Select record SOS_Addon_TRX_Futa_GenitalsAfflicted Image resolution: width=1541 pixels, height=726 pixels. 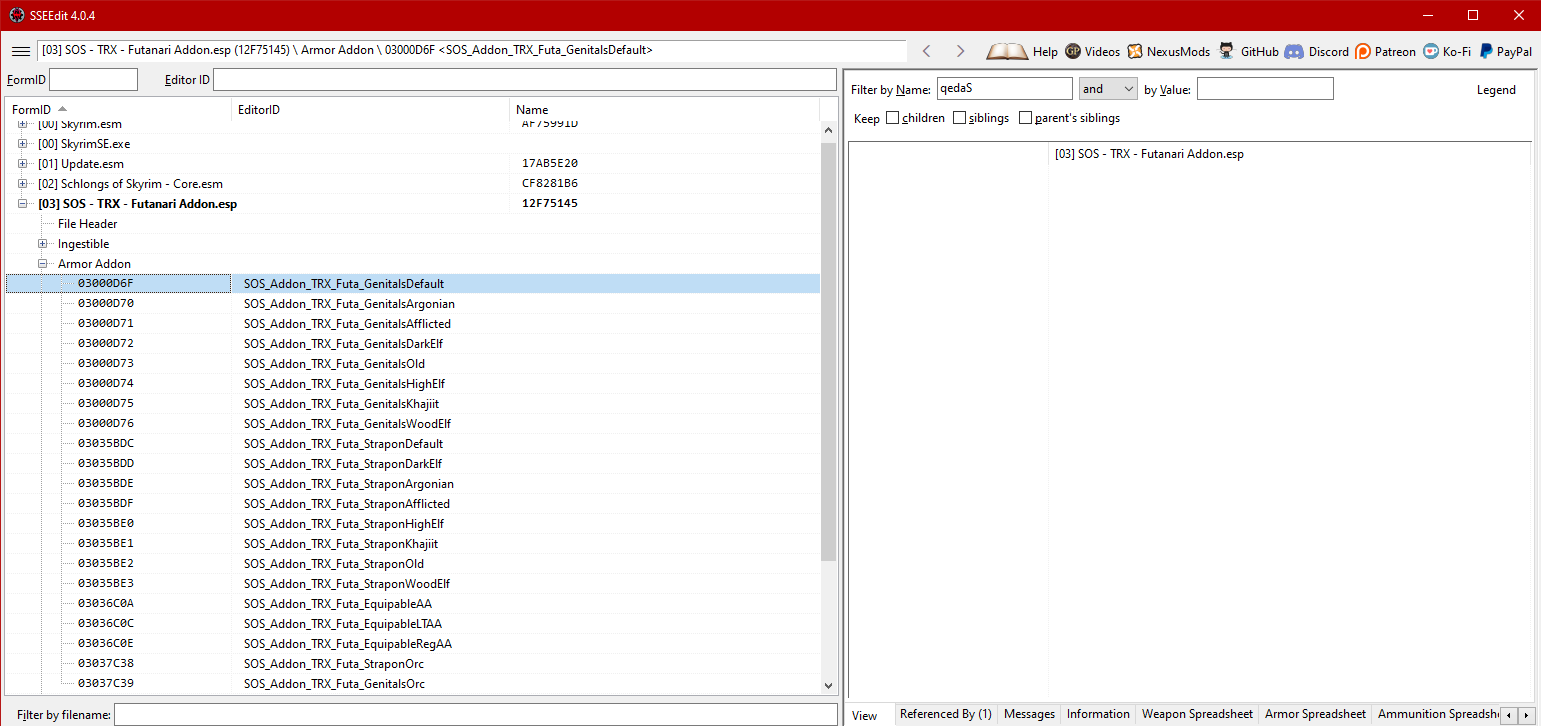tap(412, 324)
